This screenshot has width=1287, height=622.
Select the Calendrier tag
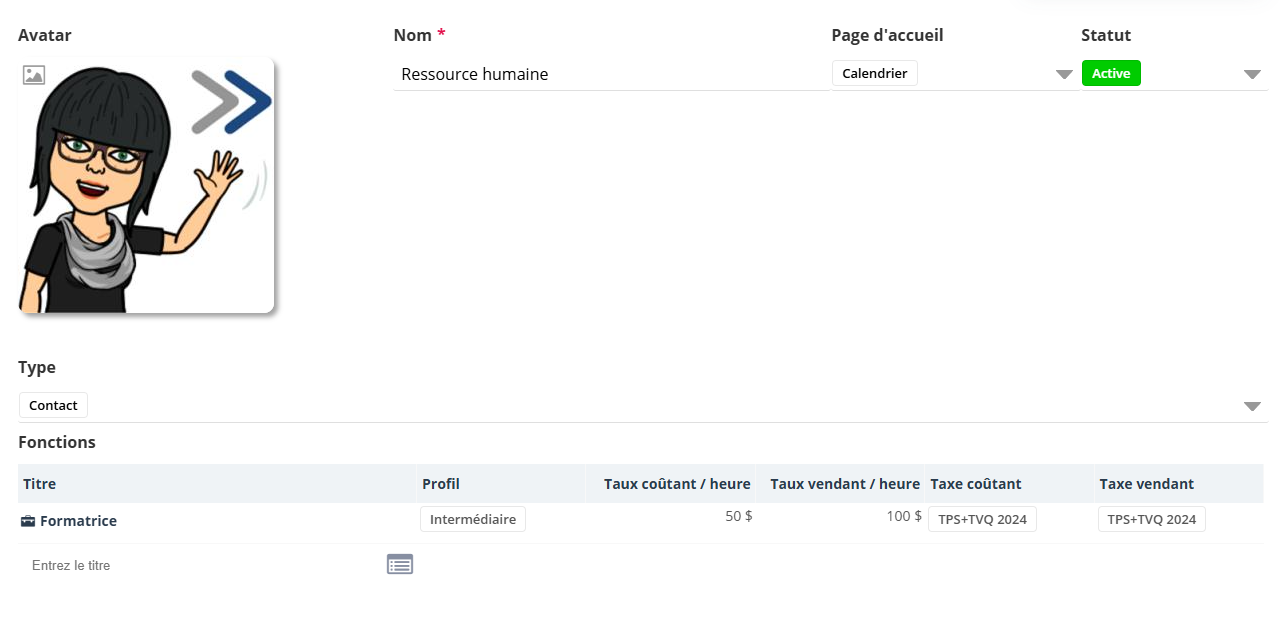point(875,73)
